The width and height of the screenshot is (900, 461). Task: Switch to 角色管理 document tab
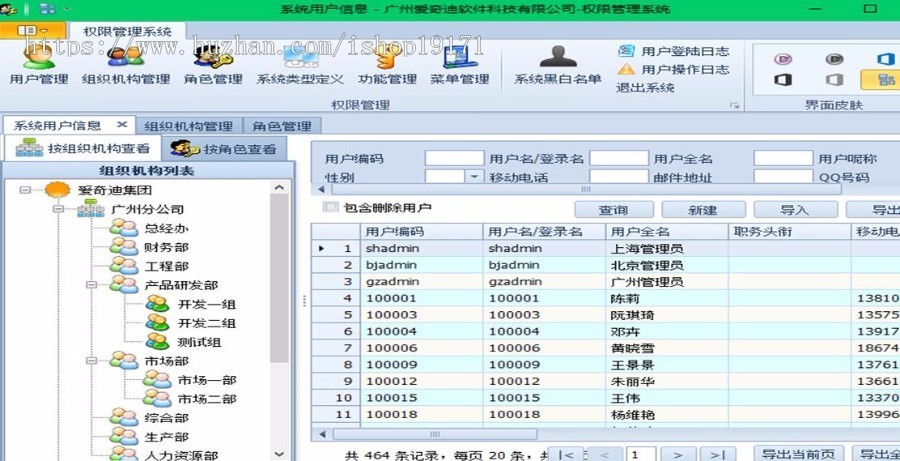pyautogui.click(x=282, y=126)
